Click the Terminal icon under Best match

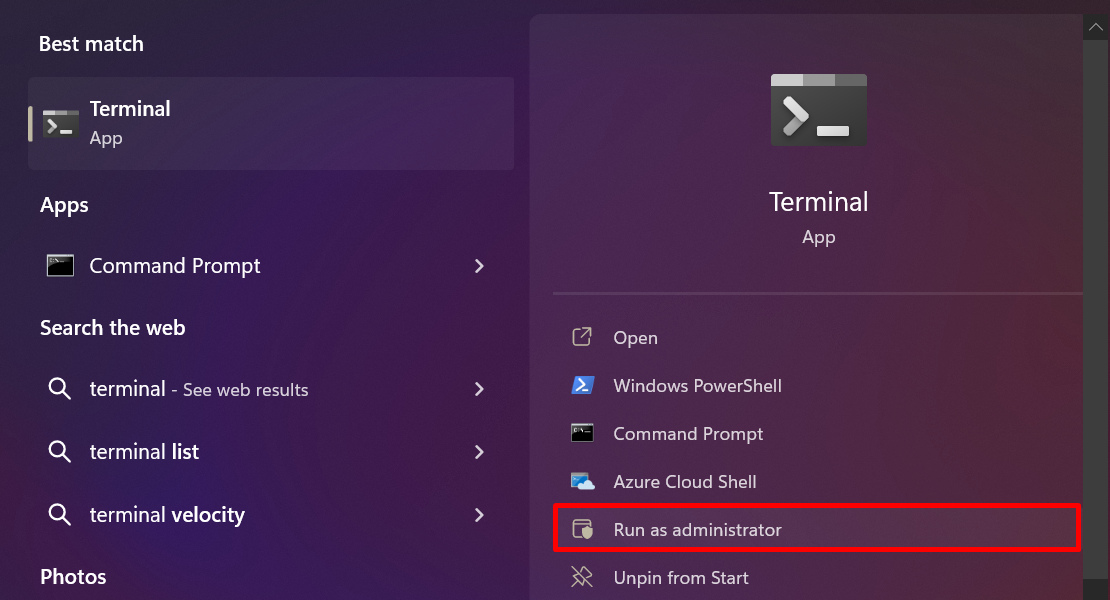[x=57, y=122]
